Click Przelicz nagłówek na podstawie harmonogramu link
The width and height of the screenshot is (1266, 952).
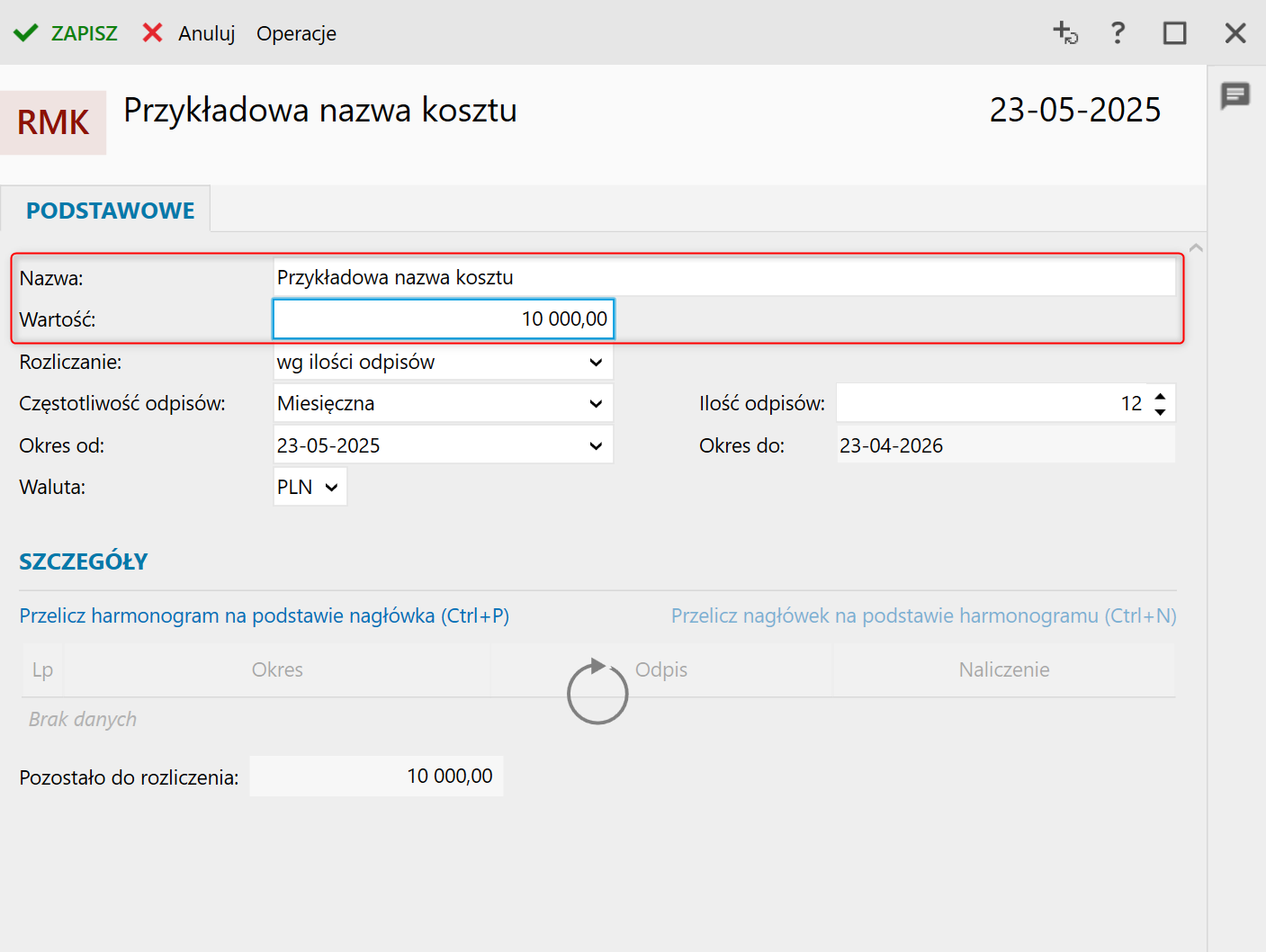[924, 615]
